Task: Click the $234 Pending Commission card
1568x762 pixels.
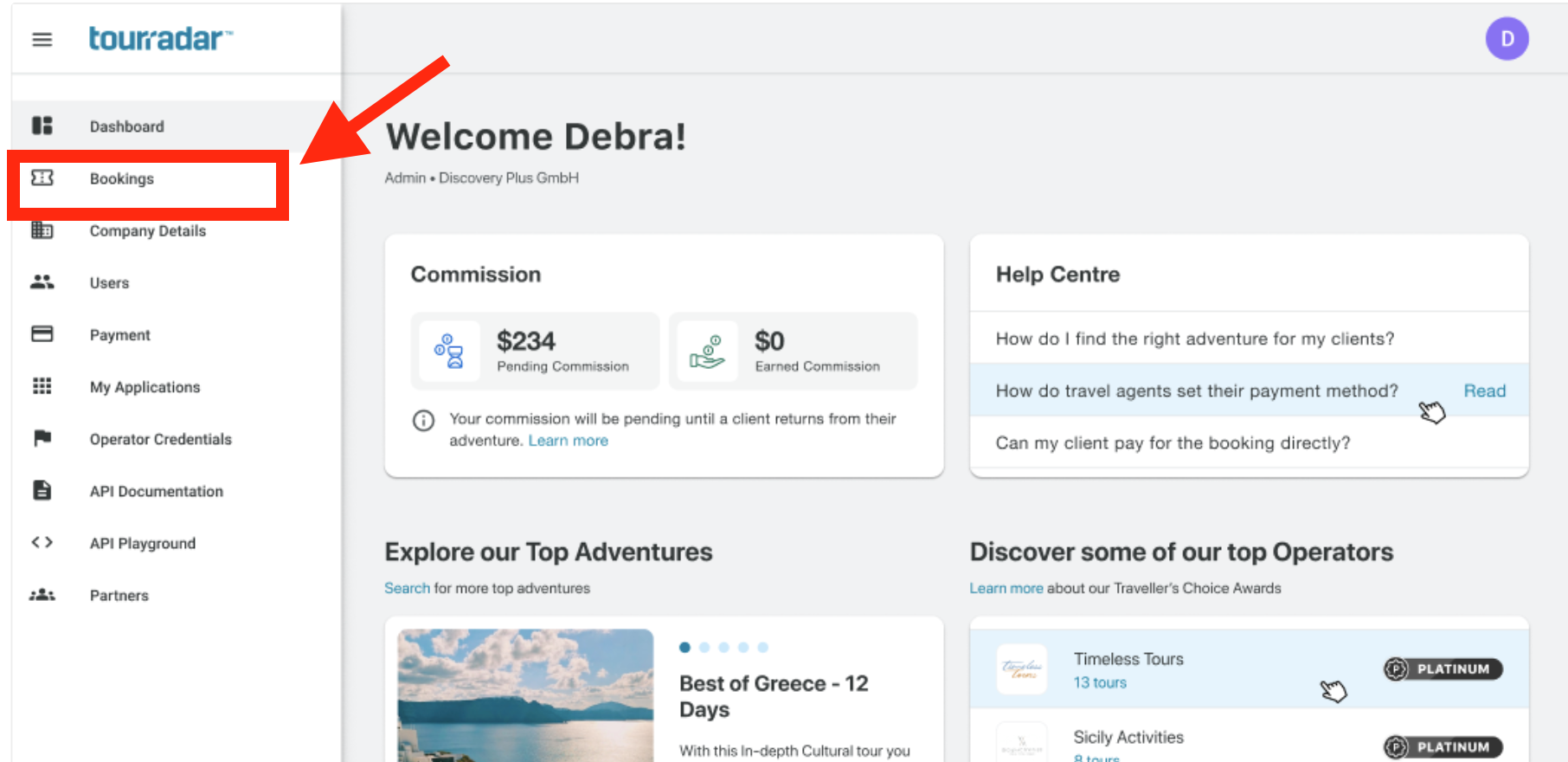Action: [x=535, y=352]
